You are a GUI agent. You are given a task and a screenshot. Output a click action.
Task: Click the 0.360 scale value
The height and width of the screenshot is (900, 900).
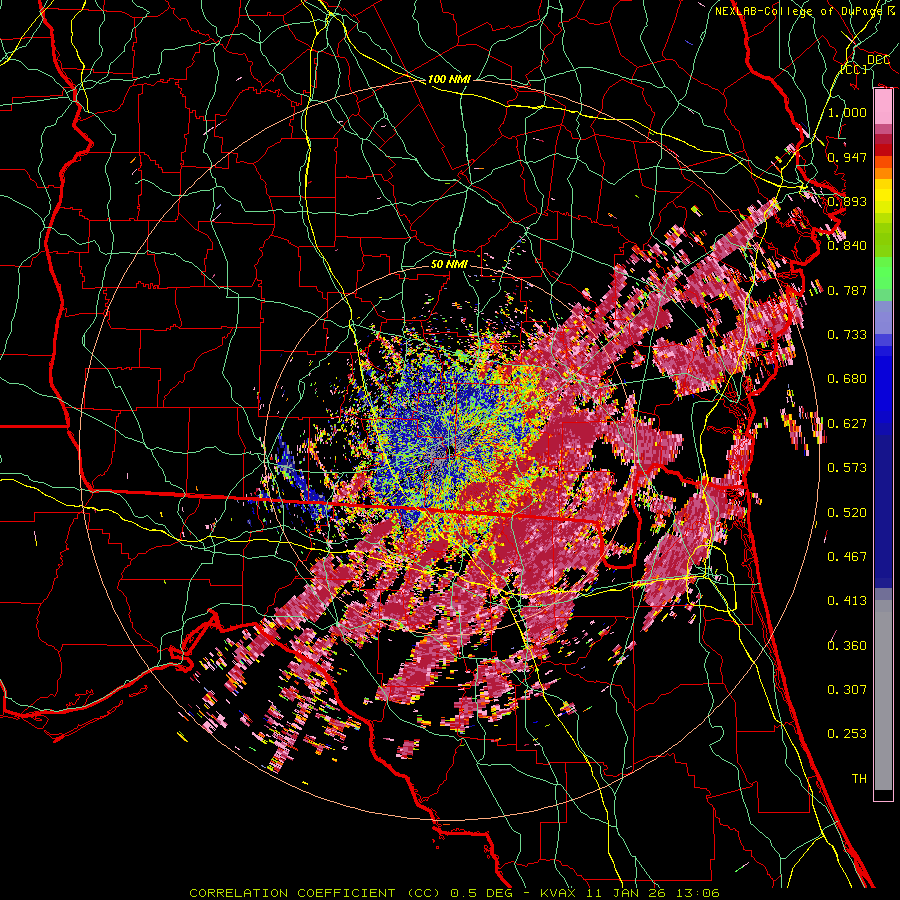847,646
